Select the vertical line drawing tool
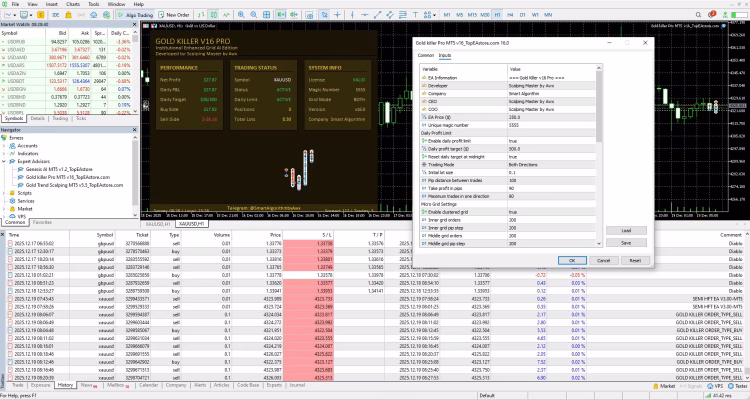 (353, 15)
